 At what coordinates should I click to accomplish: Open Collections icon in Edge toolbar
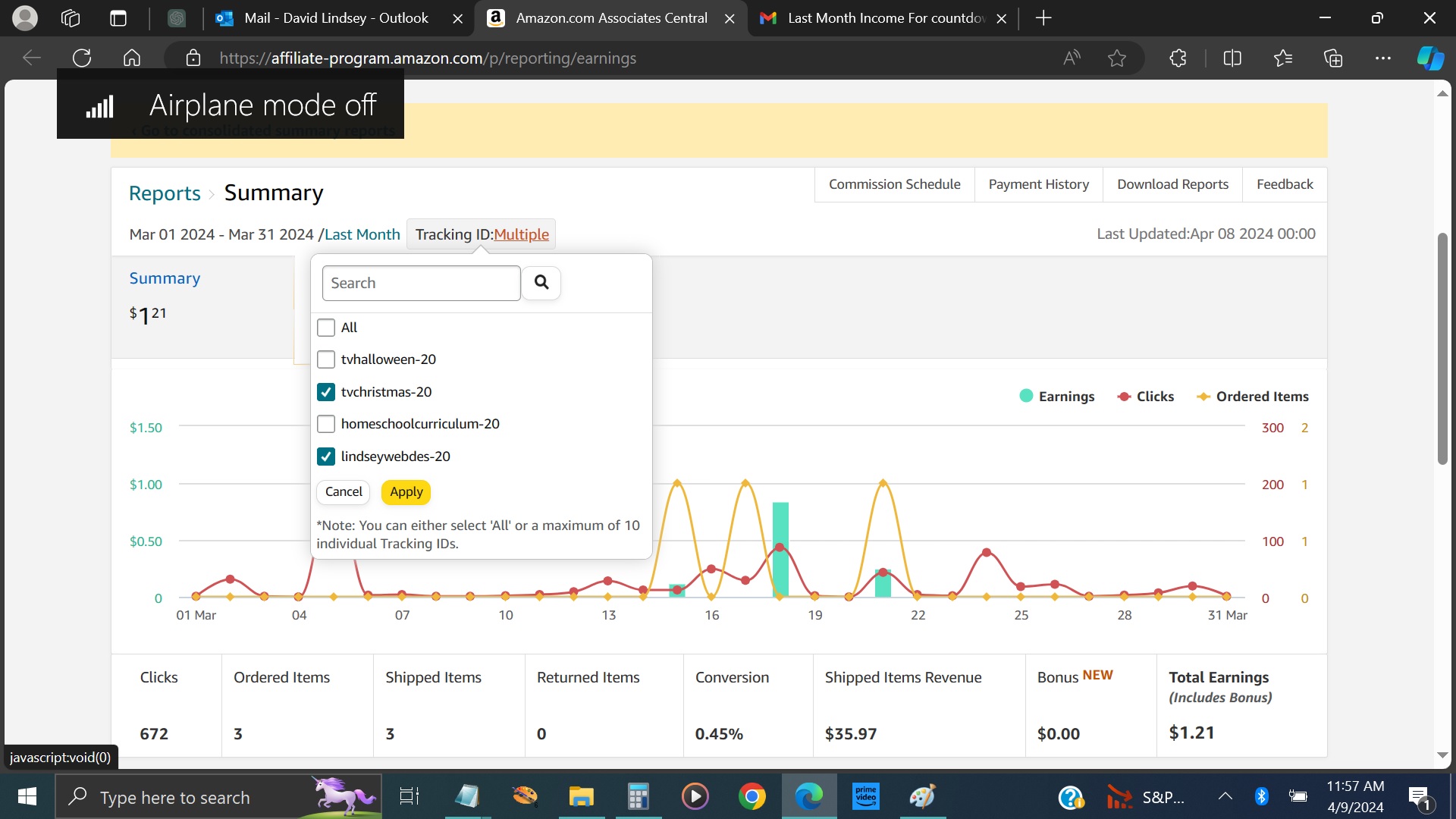(x=1333, y=58)
